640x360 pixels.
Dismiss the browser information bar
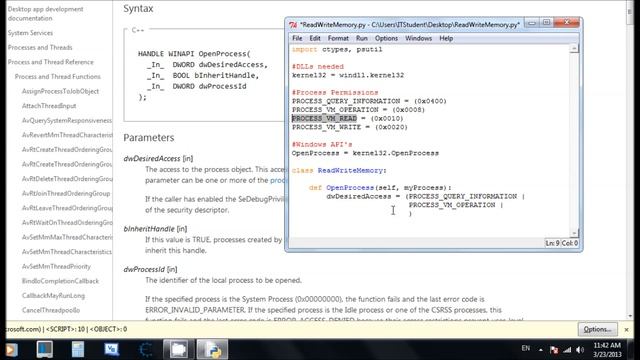(x=627, y=329)
